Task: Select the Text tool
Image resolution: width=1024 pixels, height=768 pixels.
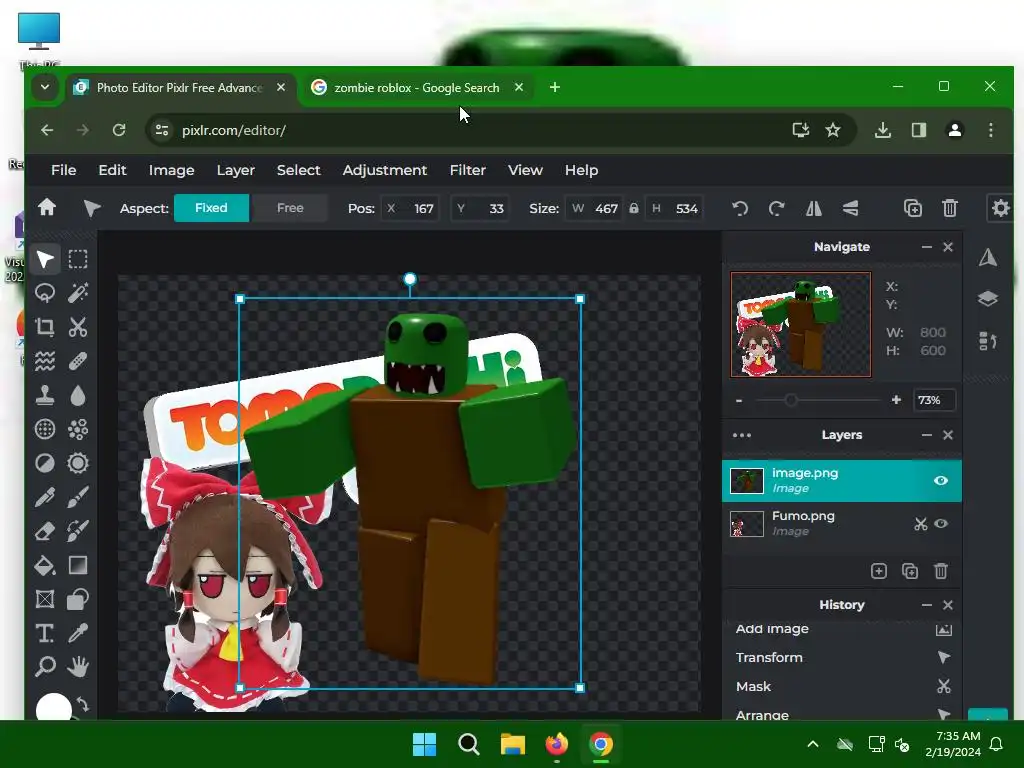Action: pos(44,633)
